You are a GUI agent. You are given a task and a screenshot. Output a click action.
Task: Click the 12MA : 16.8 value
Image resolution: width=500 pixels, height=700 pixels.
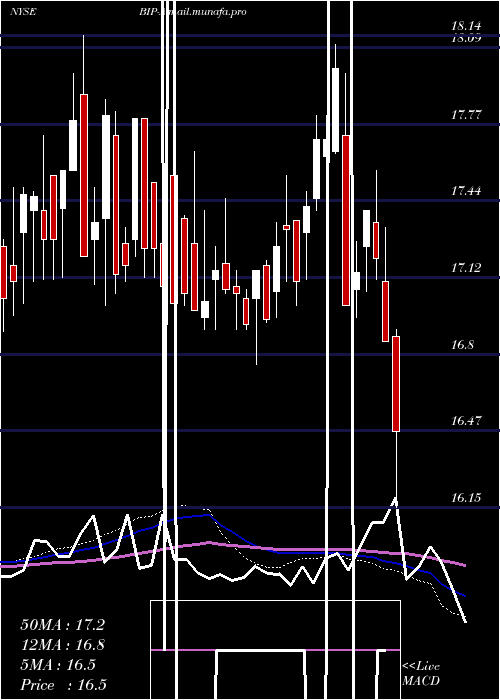[62, 645]
